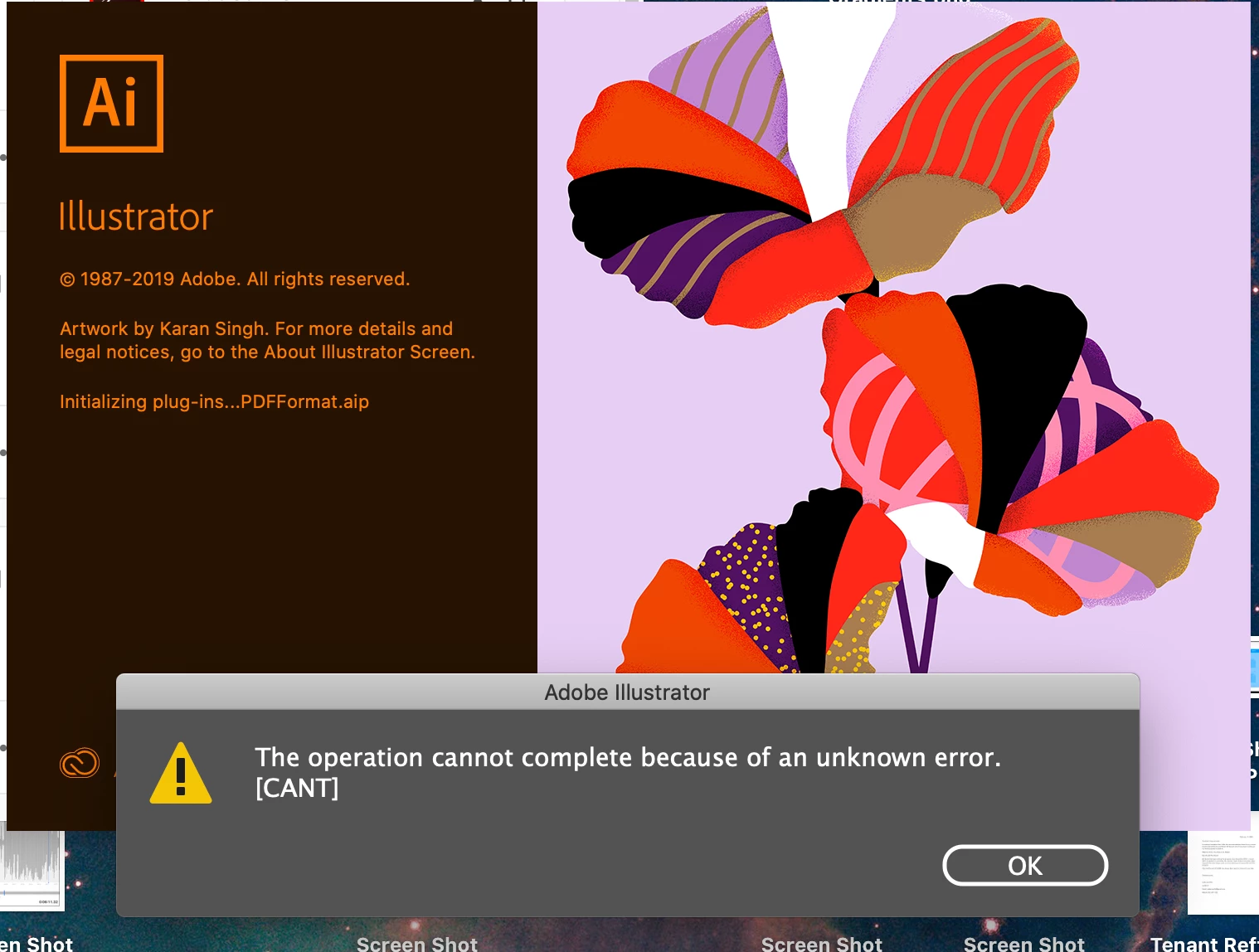Click the Karan Singh flower artwork
1259x952 pixels.
point(893,338)
